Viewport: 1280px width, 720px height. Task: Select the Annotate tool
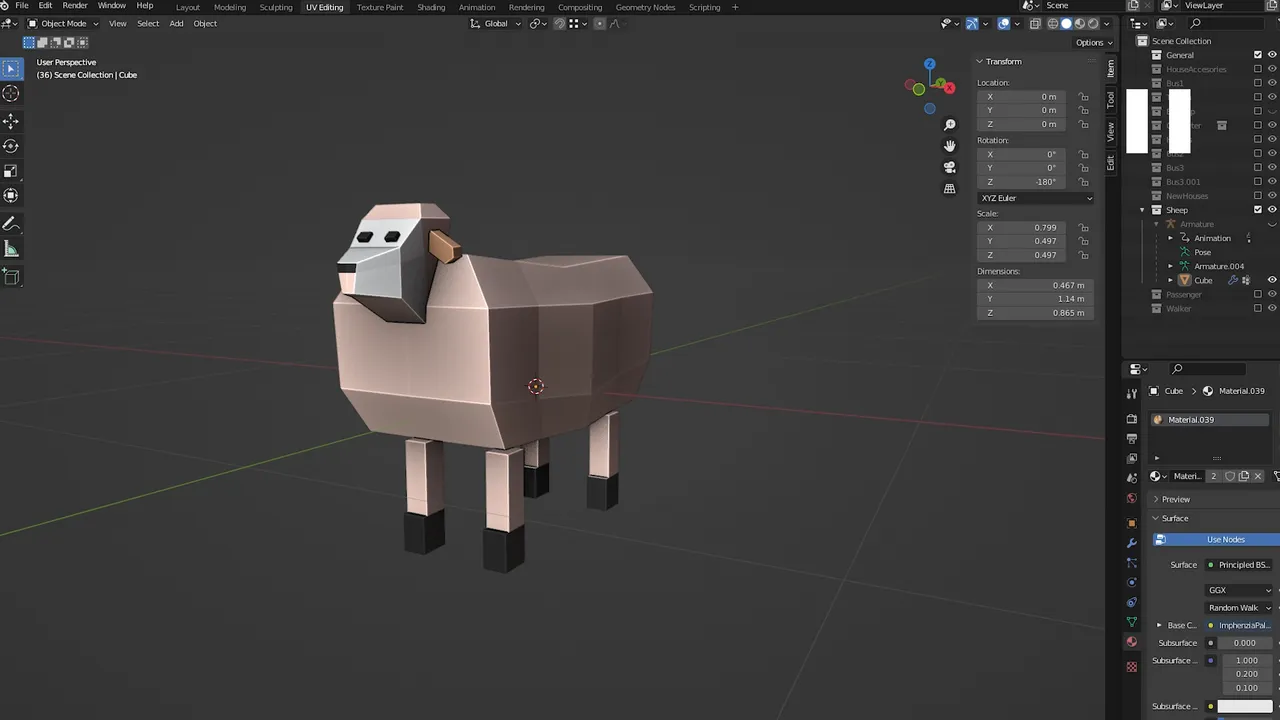pos(11,224)
